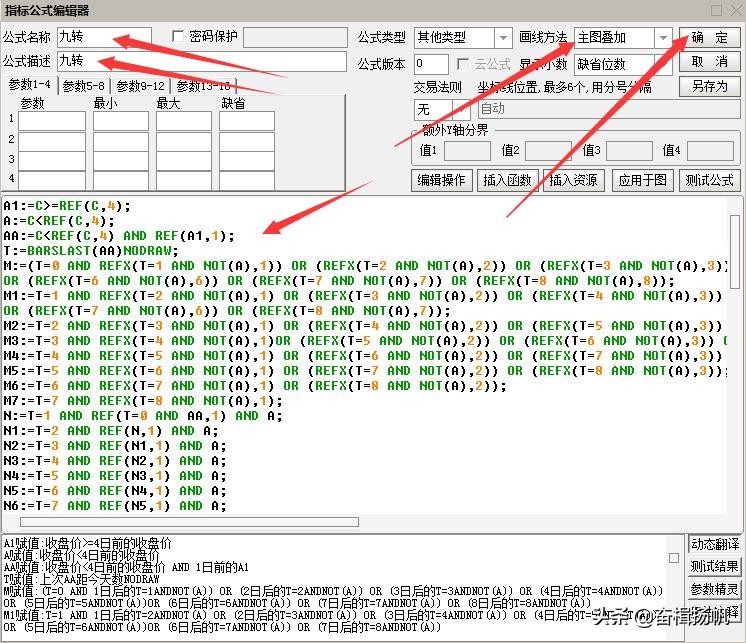The image size is (746, 643).
Task: Click parameter row 1 最小 field
Action: [x=121, y=121]
